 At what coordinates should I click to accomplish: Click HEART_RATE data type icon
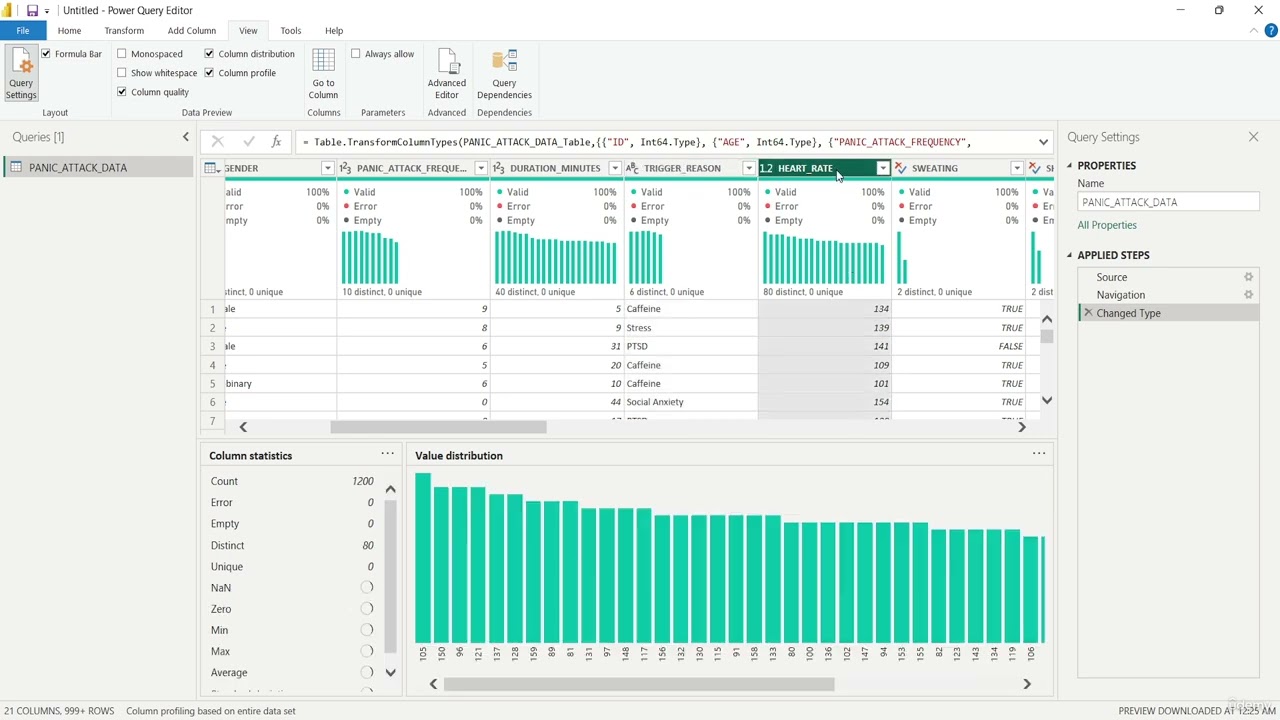point(767,168)
